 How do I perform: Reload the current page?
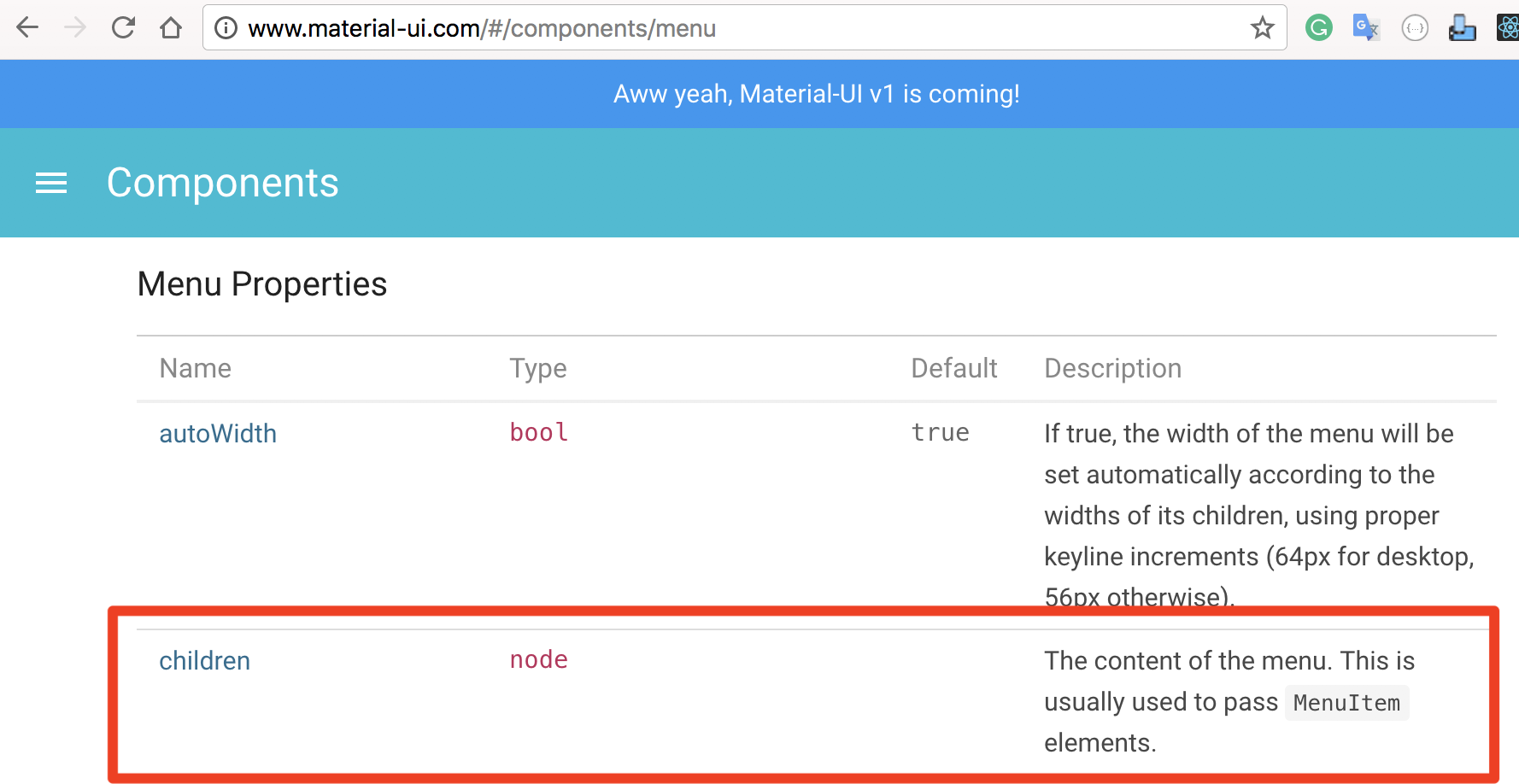[x=123, y=27]
